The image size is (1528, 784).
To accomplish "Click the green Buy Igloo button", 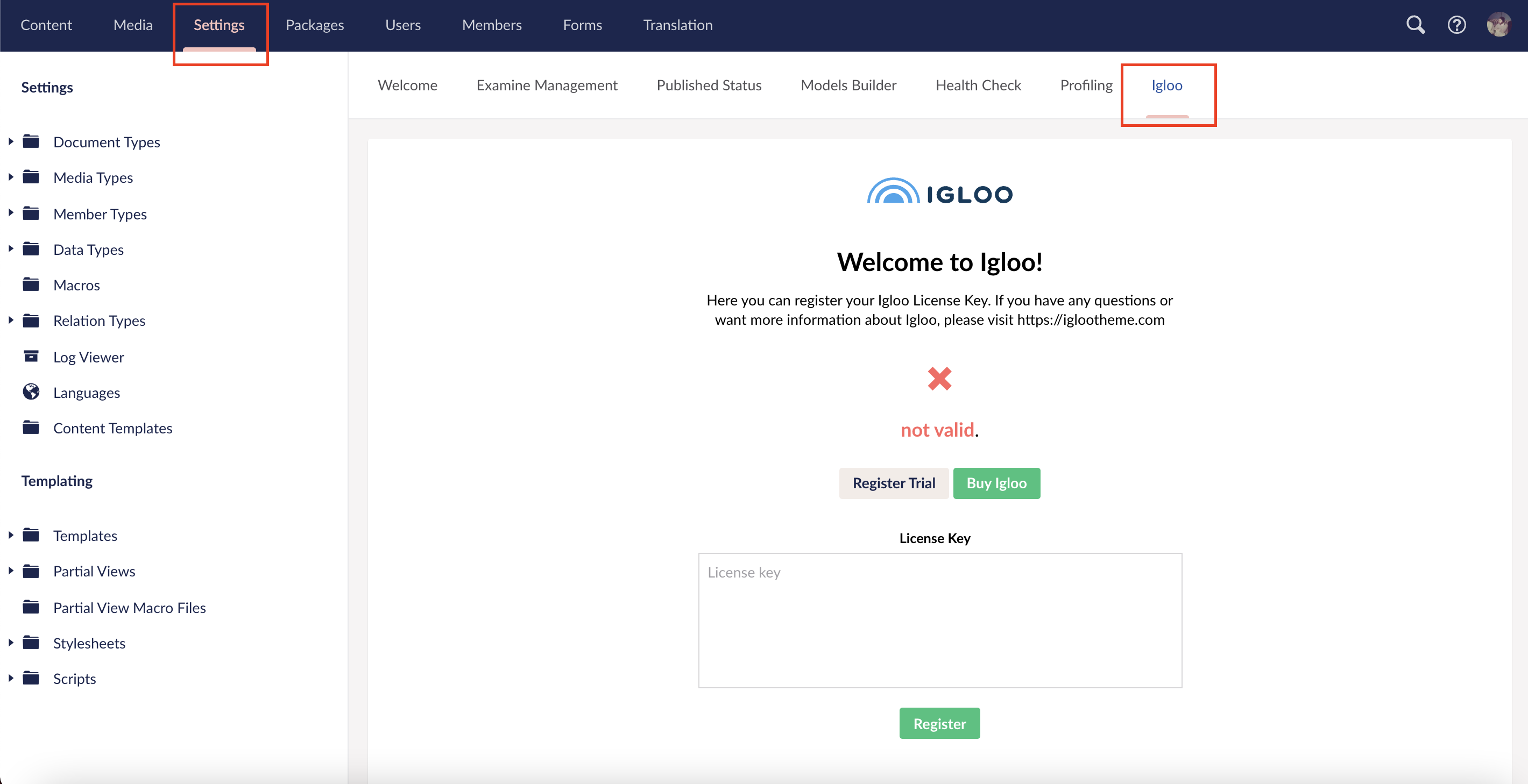I will [996, 483].
